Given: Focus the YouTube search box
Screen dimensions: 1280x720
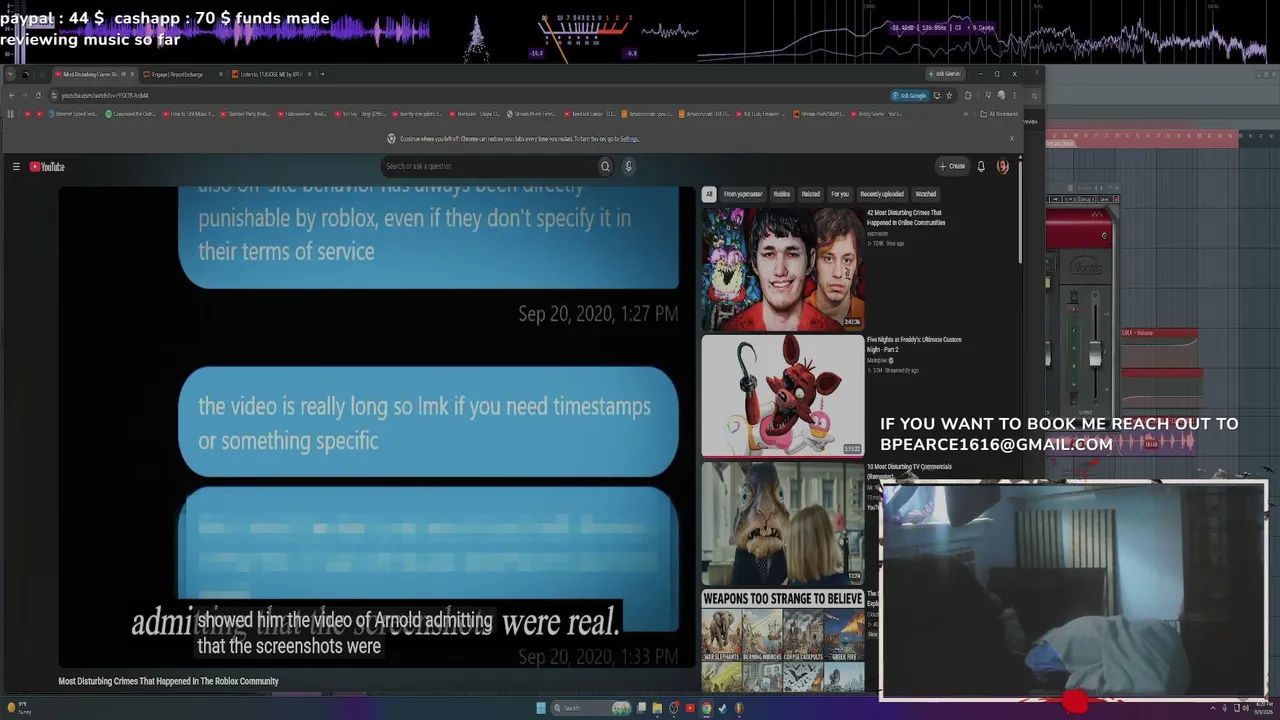Looking at the screenshot, I should 488,166.
